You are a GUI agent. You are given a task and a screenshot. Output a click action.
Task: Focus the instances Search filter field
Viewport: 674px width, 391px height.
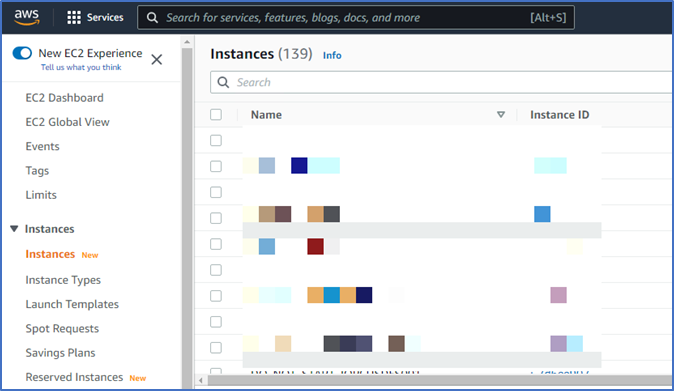click(441, 82)
